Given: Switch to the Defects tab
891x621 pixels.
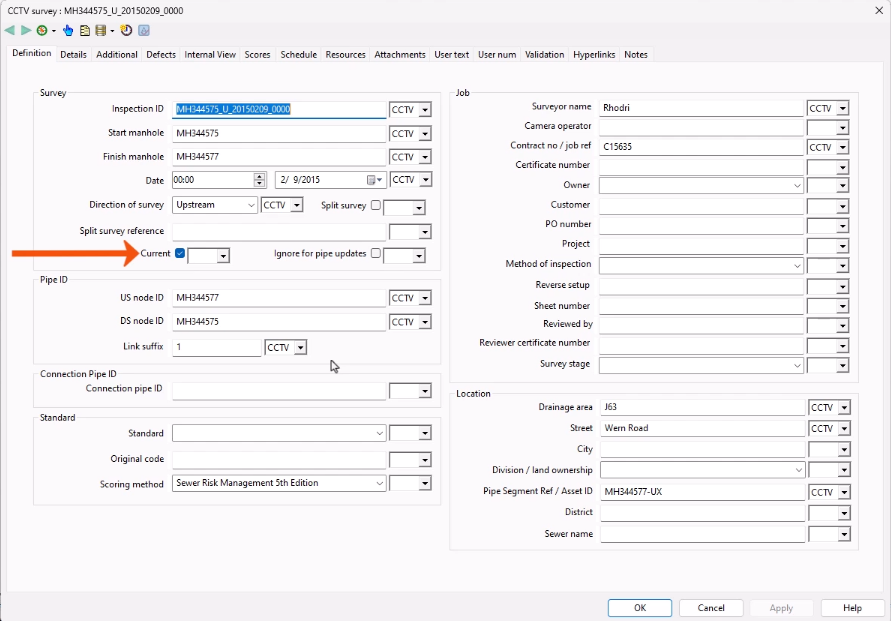Looking at the screenshot, I should point(161,54).
